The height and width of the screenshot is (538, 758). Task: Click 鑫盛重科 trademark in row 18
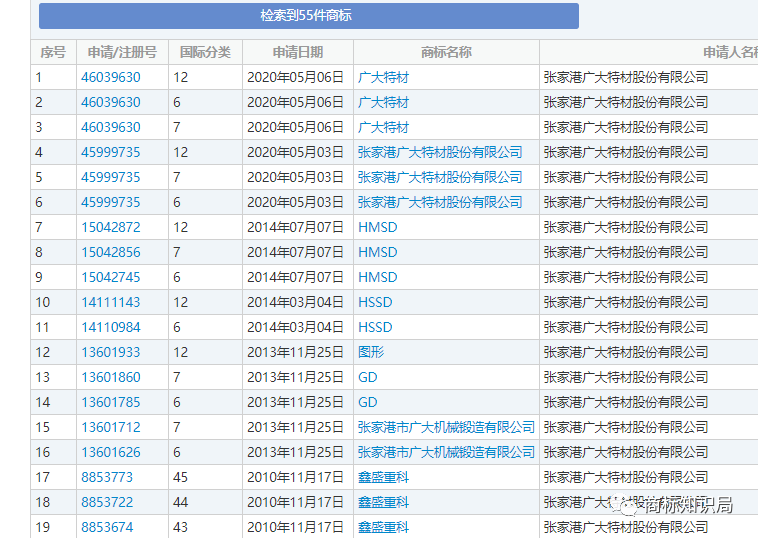click(x=383, y=502)
